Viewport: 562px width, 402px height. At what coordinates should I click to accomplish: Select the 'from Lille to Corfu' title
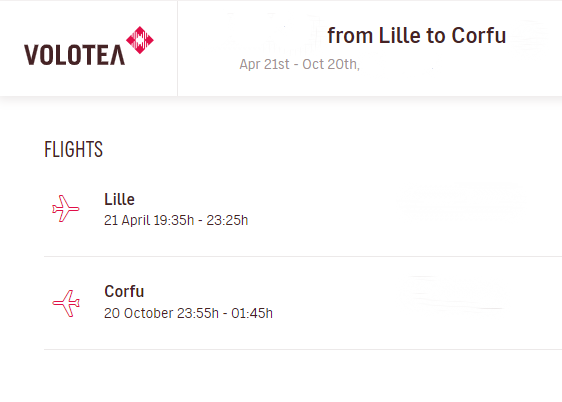click(x=416, y=35)
